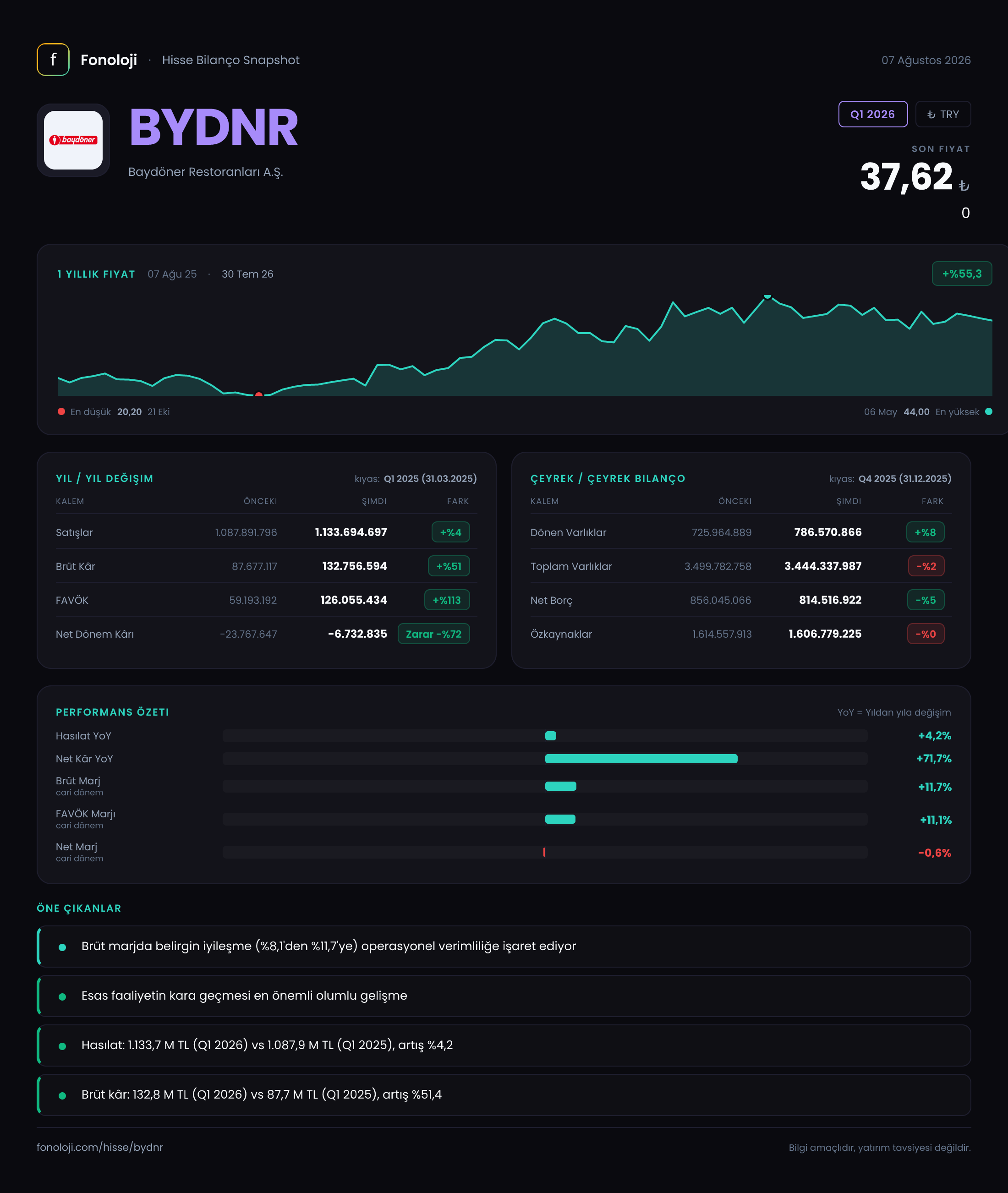This screenshot has height=1193, width=1008.
Task: Click the Baydöner company logo thumbnail
Action: coord(73,140)
